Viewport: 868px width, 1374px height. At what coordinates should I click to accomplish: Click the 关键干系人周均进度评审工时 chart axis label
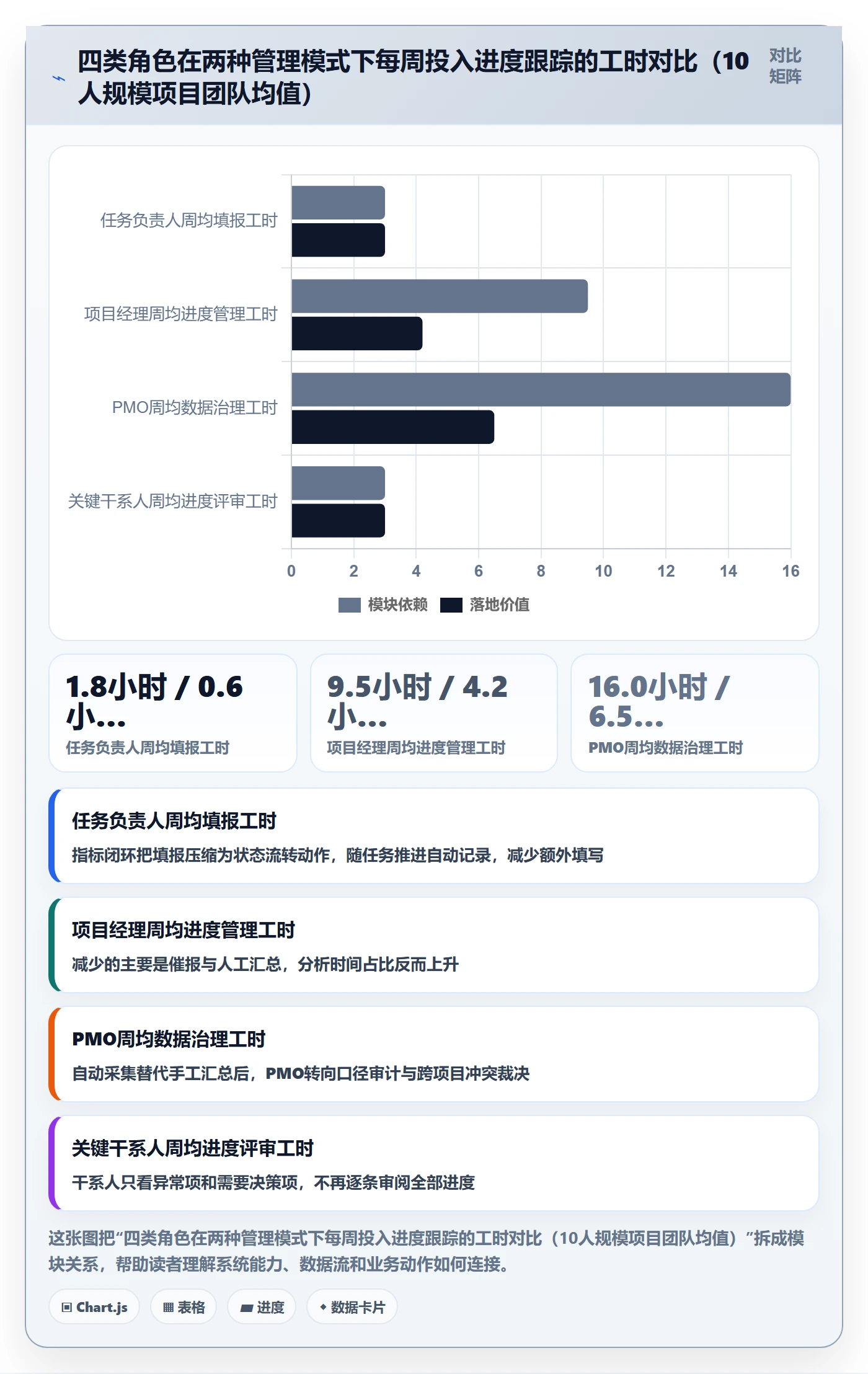pos(172,502)
